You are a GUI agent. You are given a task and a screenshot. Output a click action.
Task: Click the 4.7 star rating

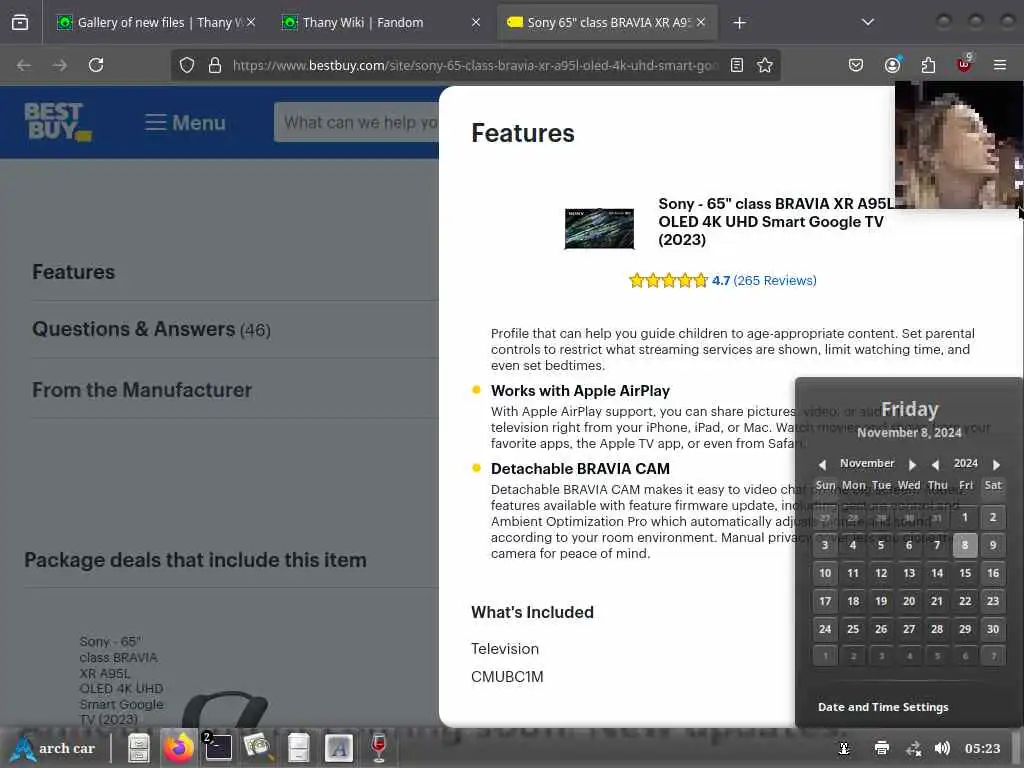[679, 281]
